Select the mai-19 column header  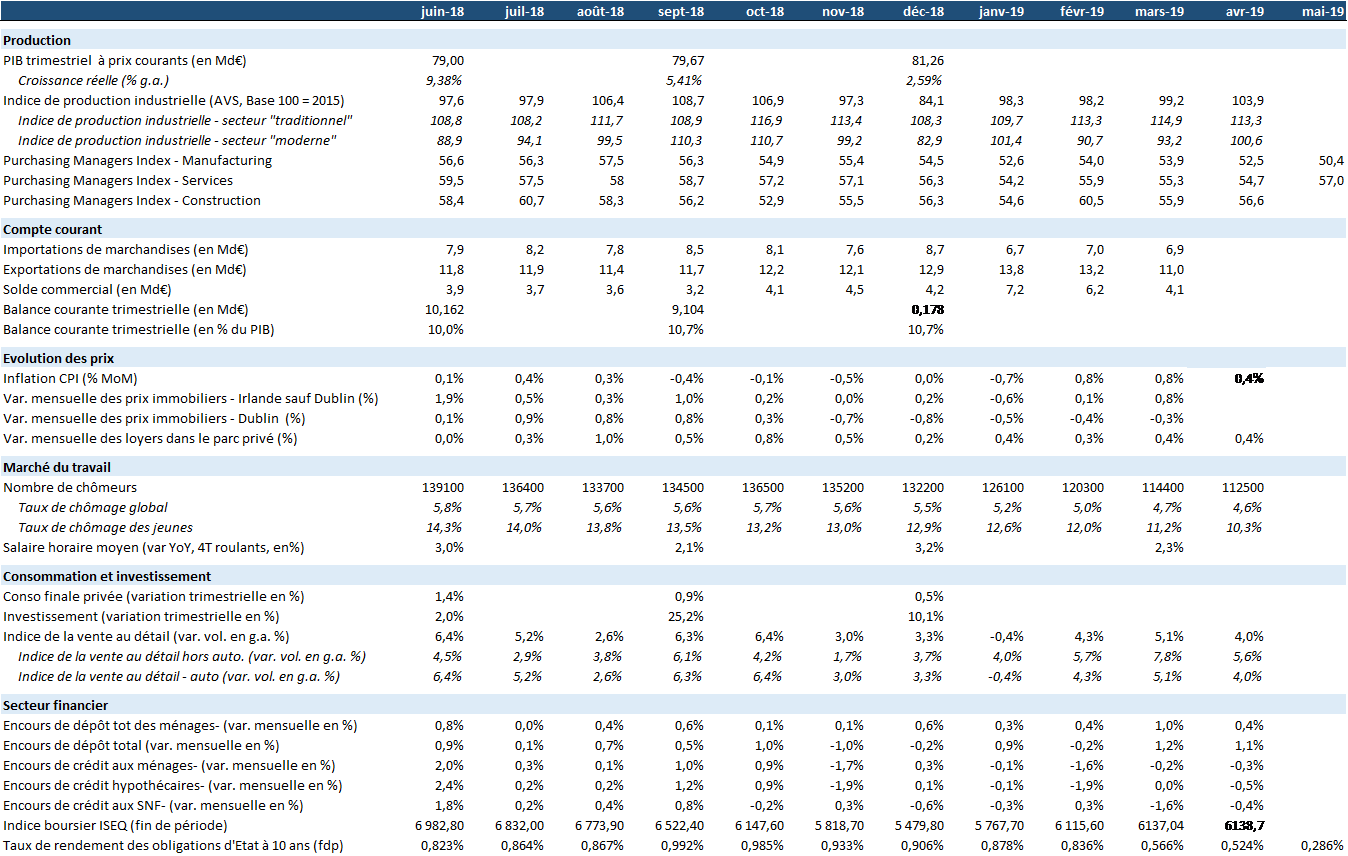coord(1324,11)
